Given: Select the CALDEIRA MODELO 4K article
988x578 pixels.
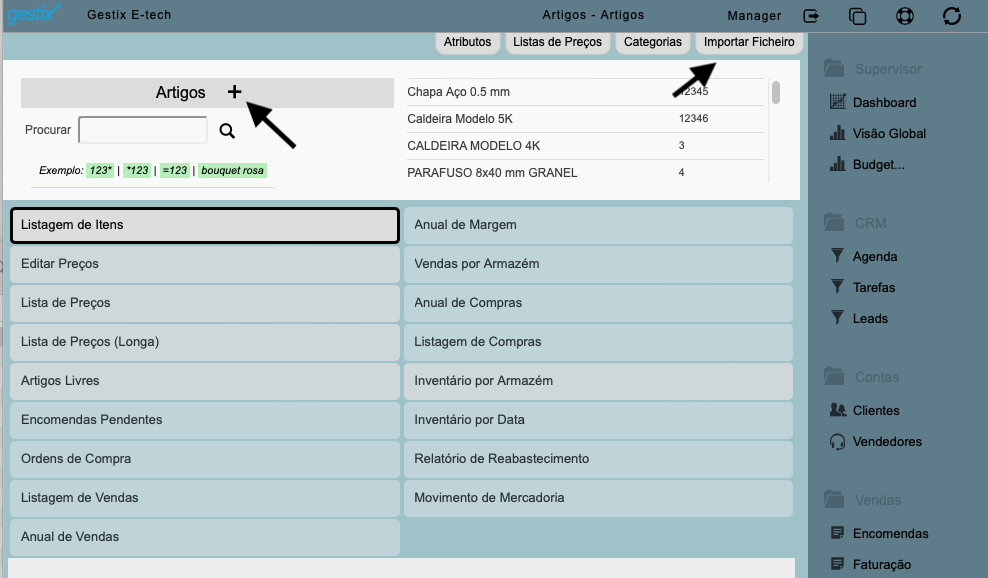Looking at the screenshot, I should [585, 146].
